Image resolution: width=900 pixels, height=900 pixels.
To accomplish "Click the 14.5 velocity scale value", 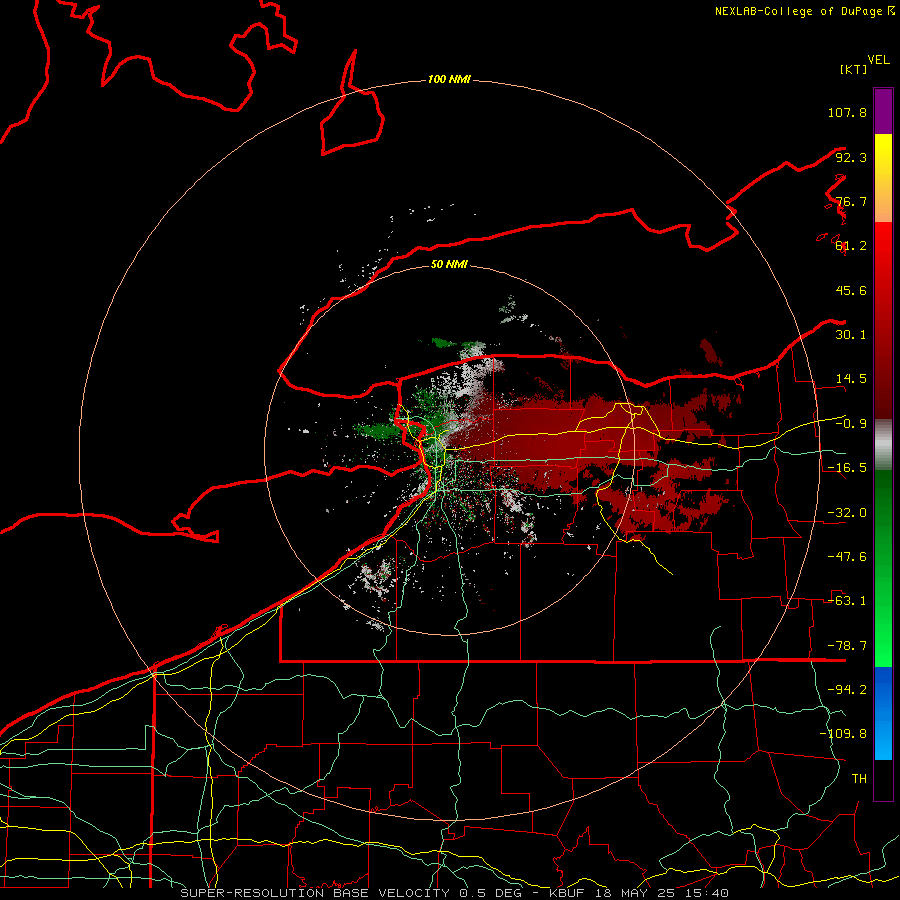I will point(851,379).
